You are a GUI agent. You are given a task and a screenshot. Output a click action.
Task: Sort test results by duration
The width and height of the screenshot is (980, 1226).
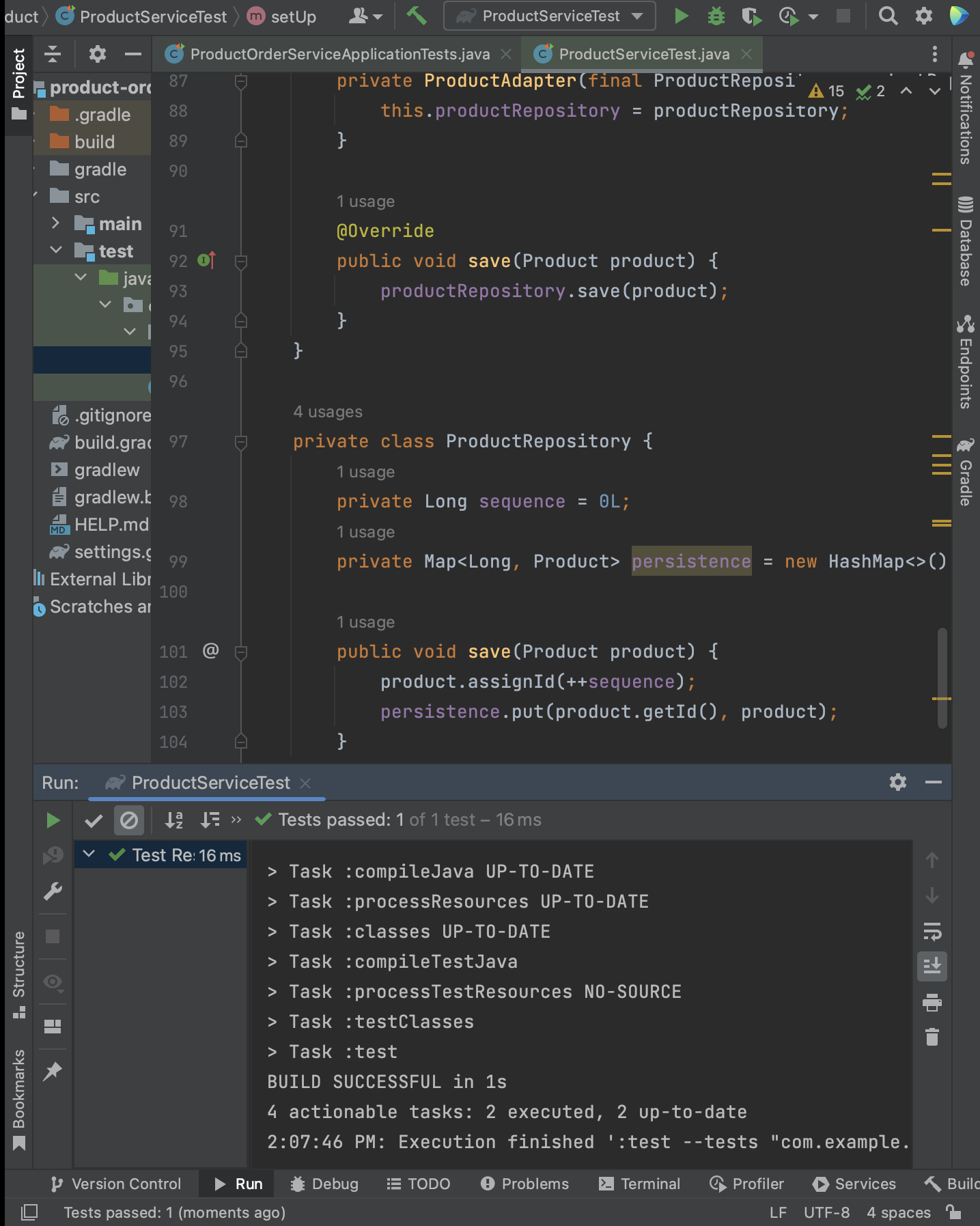tap(210, 820)
